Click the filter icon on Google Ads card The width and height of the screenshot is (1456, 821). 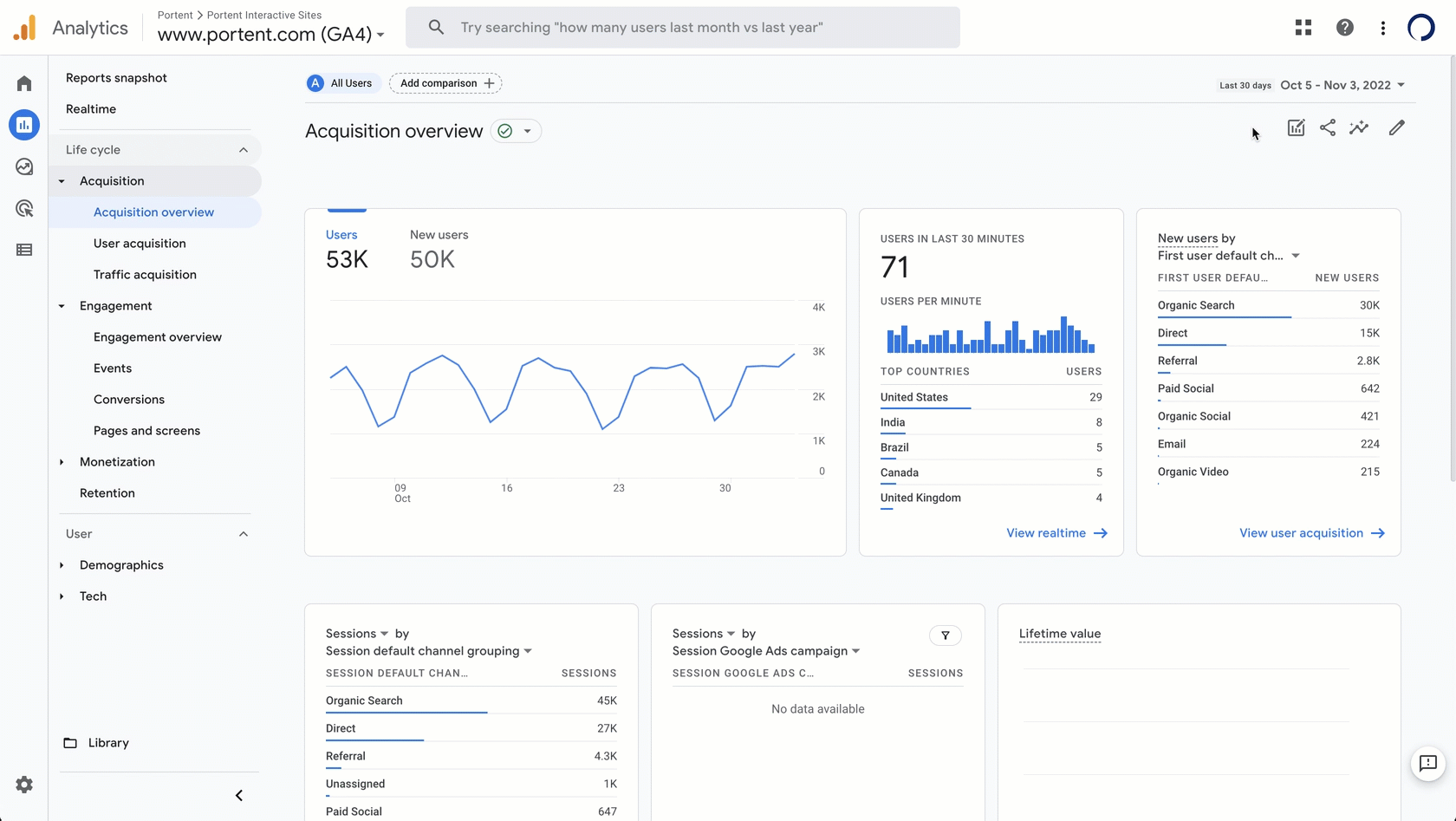point(946,635)
